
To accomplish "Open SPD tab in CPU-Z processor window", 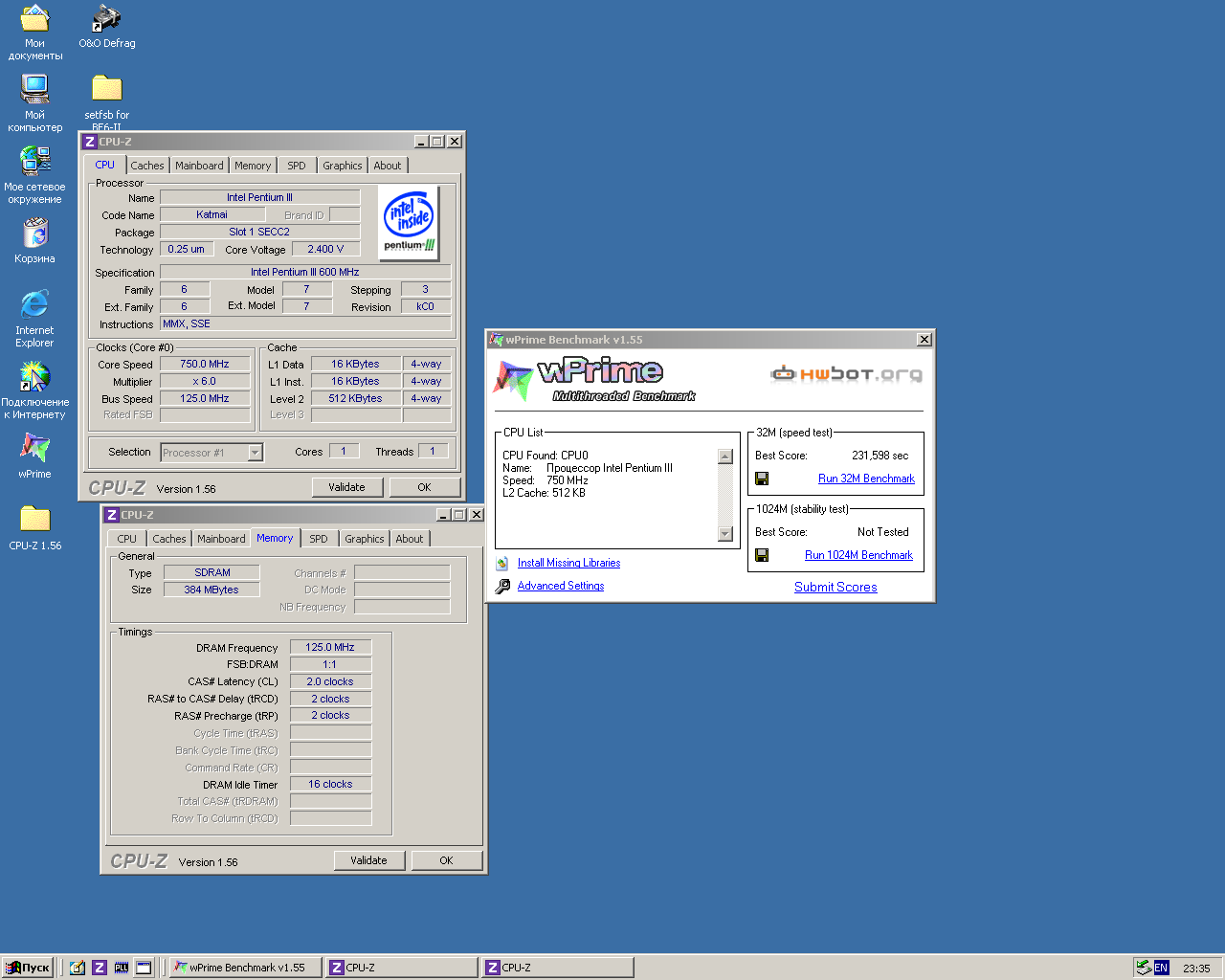I will (x=297, y=166).
